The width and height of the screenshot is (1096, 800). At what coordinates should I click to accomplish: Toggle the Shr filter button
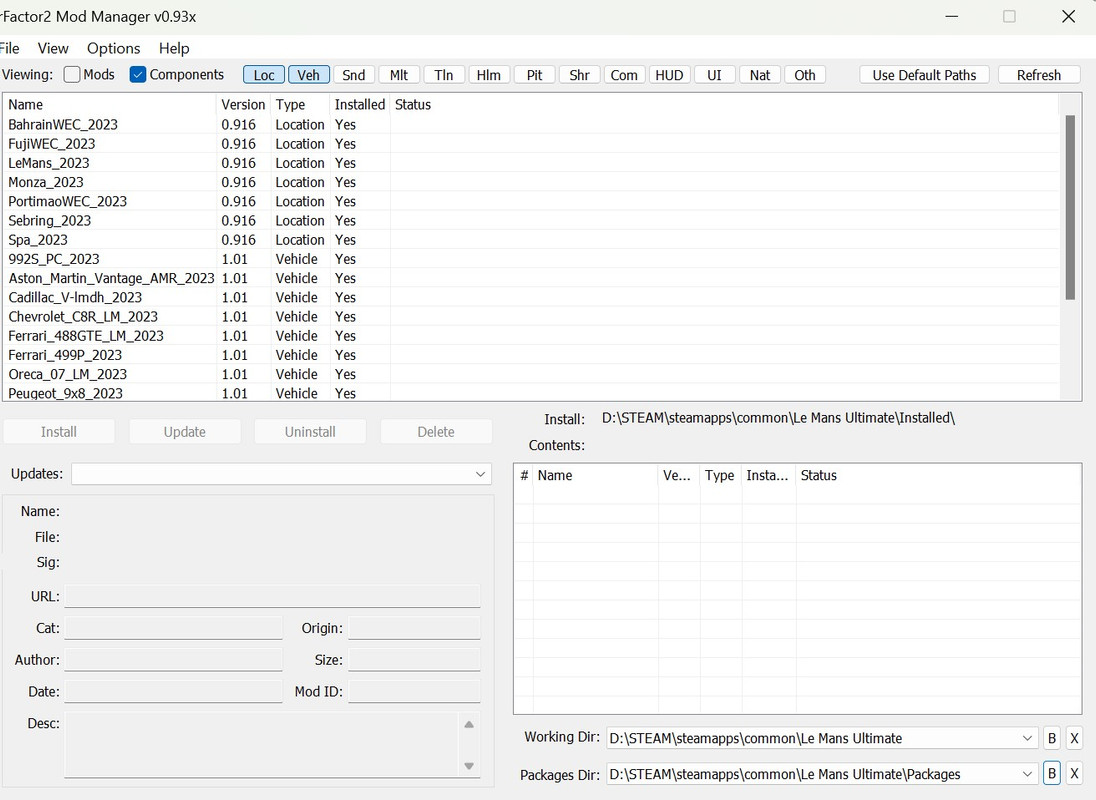[579, 75]
